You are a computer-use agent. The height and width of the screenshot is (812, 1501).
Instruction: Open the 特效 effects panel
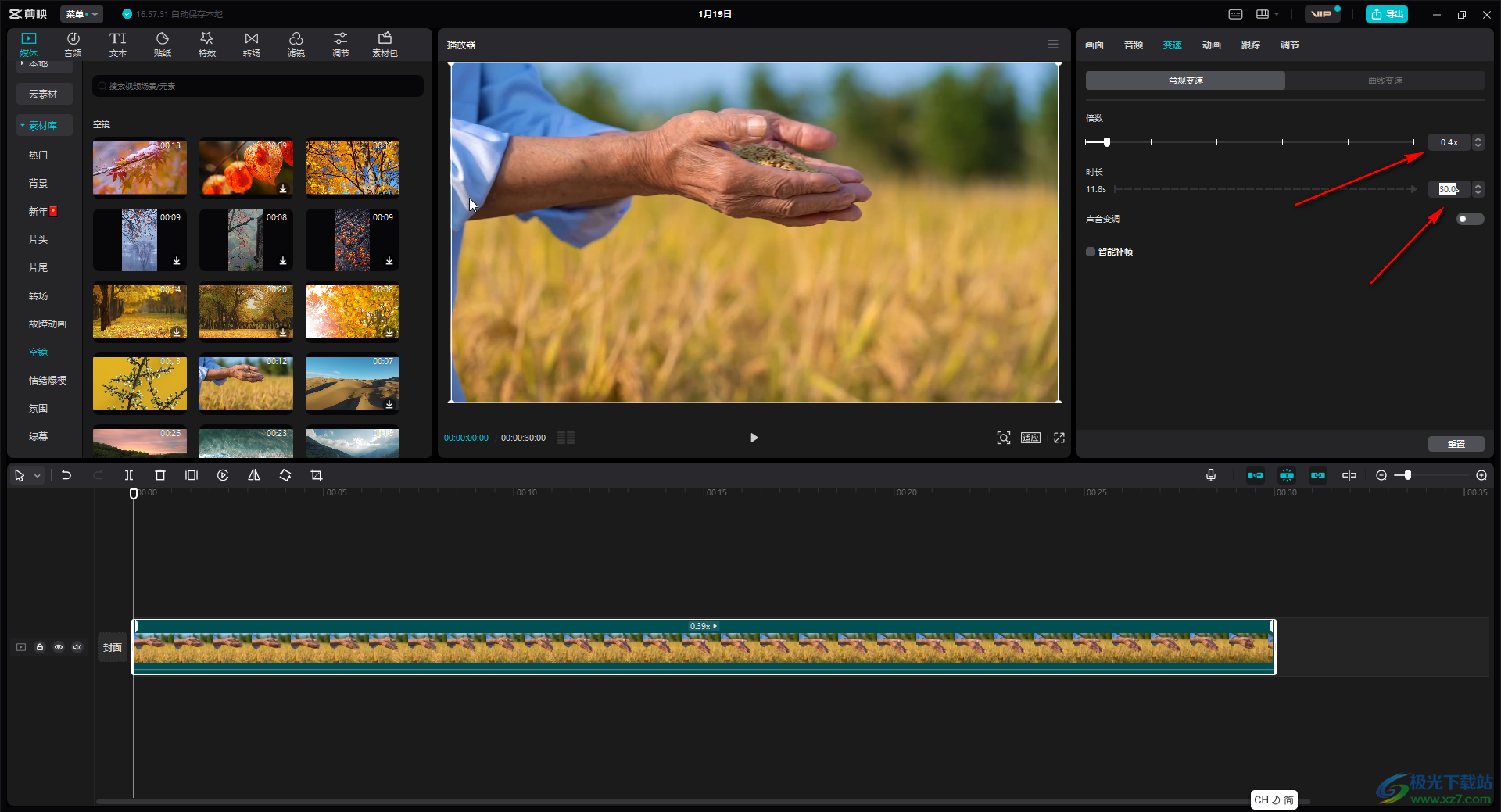pyautogui.click(x=207, y=45)
